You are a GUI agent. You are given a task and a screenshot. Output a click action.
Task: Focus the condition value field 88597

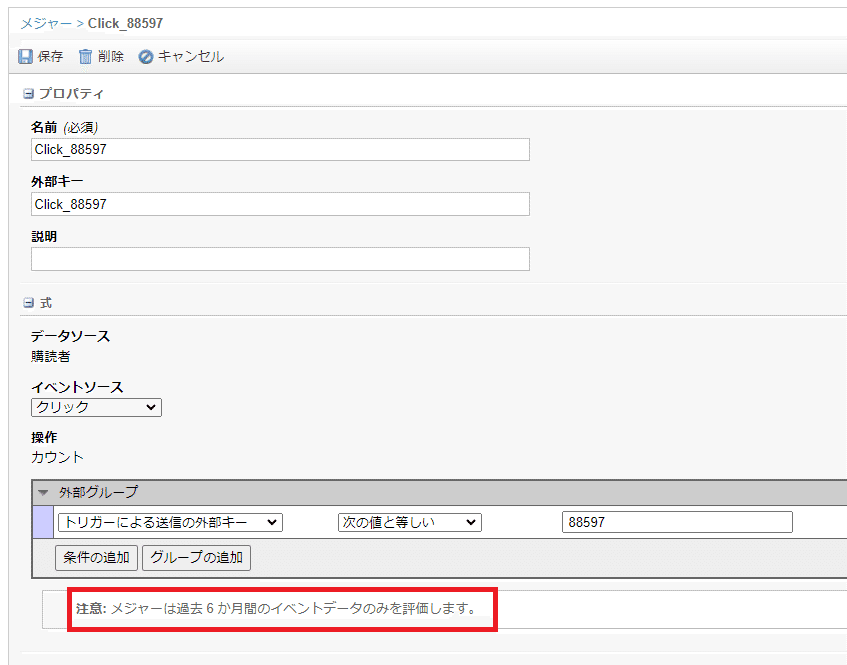coord(677,522)
